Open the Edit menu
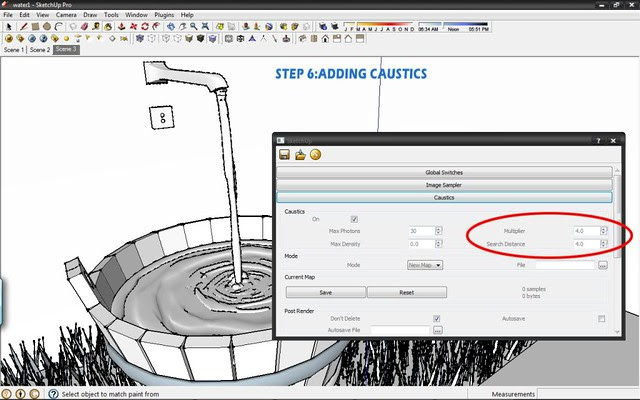Screen dimensions: 640x400 click(x=24, y=15)
